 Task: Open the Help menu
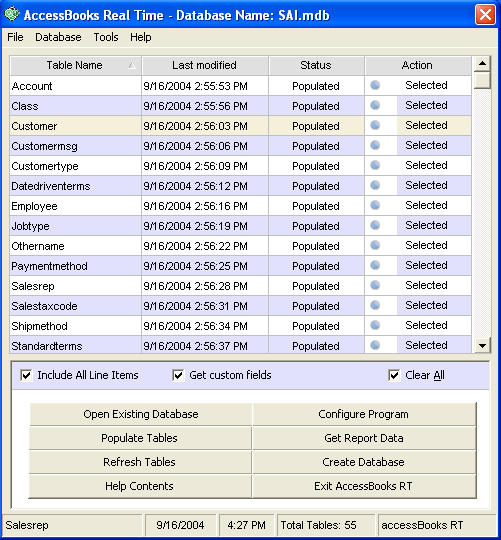(140, 37)
